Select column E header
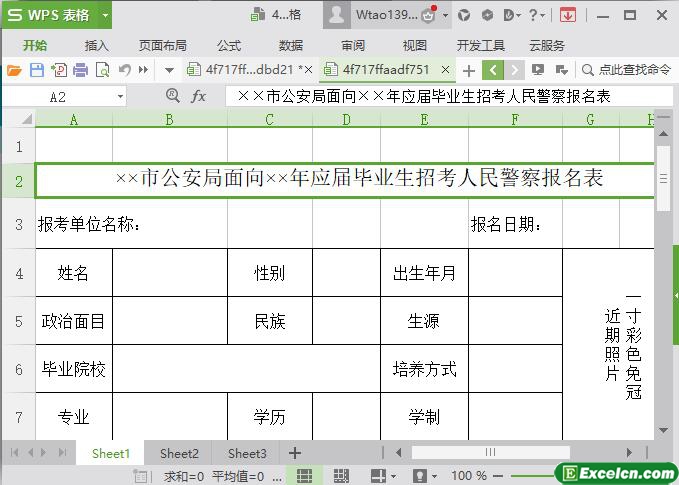The width and height of the screenshot is (679, 485). pos(424,119)
